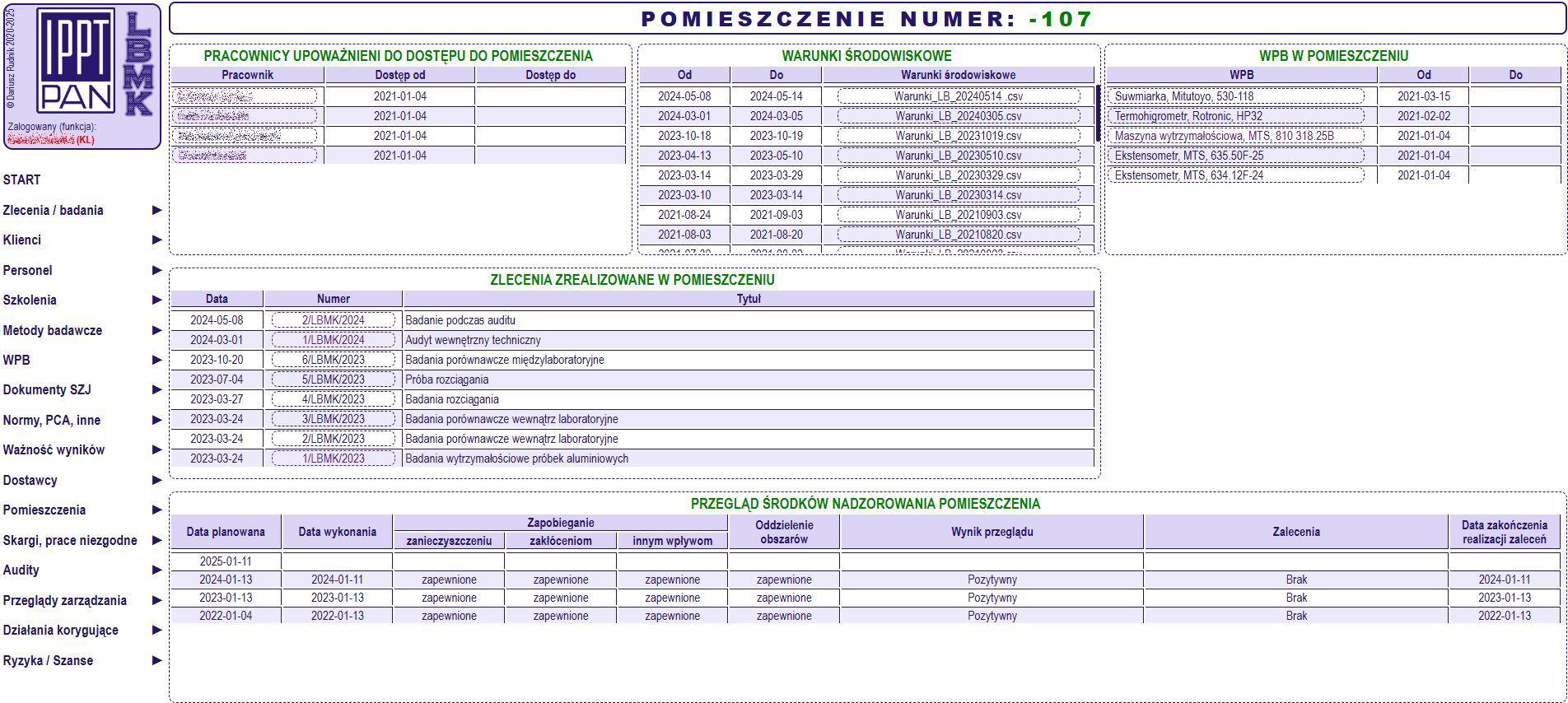Open WPB Ekstensometr, MTS, 634.12F-24
The height and width of the screenshot is (703, 1568).
pos(1236,175)
